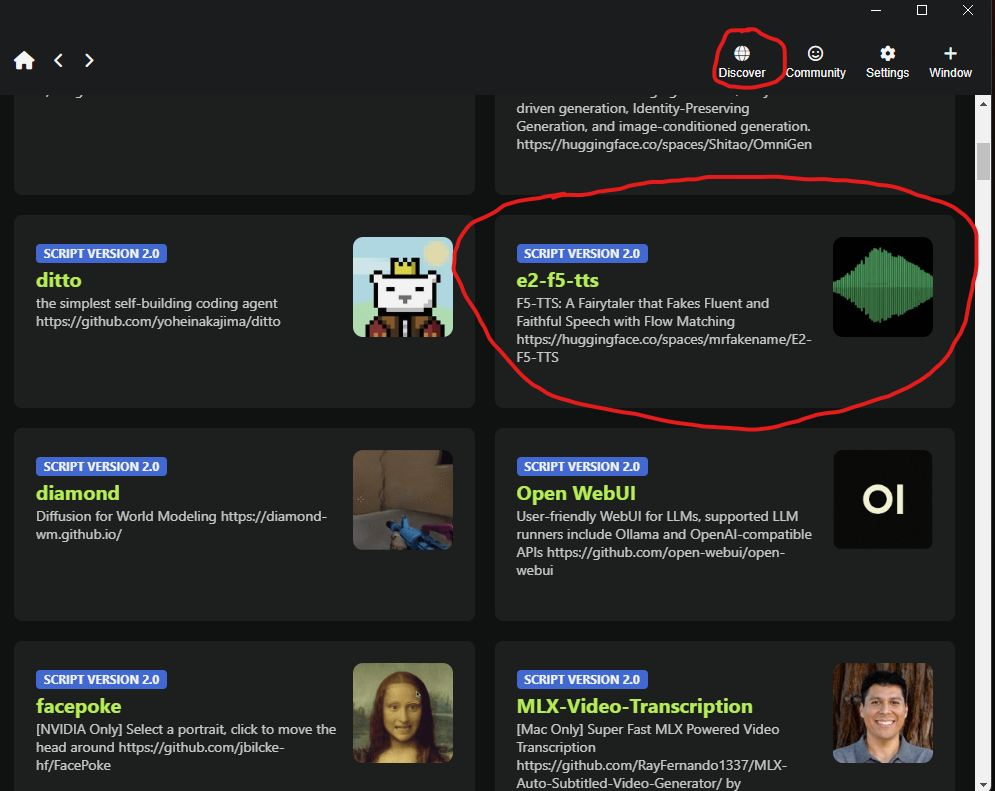This screenshot has height=791, width=995.
Task: Open the facepoke script title
Action: pyautogui.click(x=78, y=706)
